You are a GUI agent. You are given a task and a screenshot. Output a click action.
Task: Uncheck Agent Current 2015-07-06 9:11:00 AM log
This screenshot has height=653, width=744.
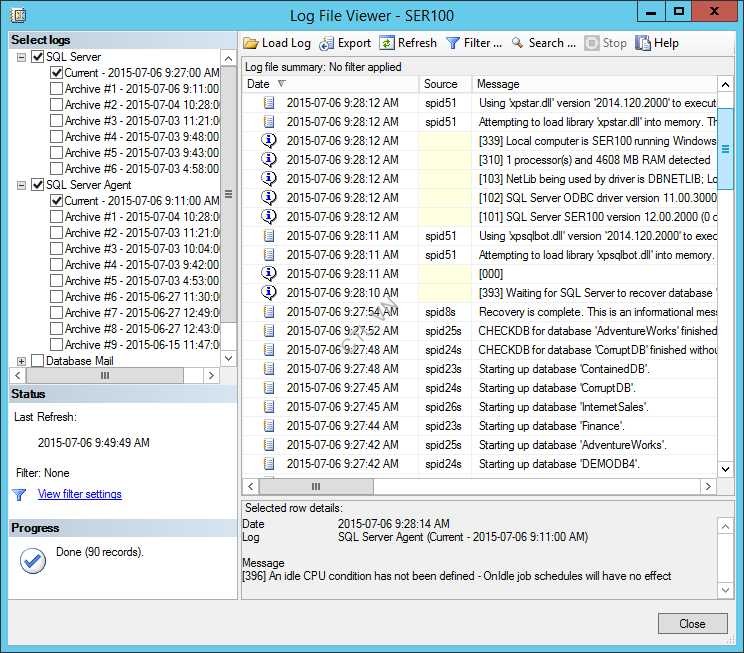[x=56, y=201]
